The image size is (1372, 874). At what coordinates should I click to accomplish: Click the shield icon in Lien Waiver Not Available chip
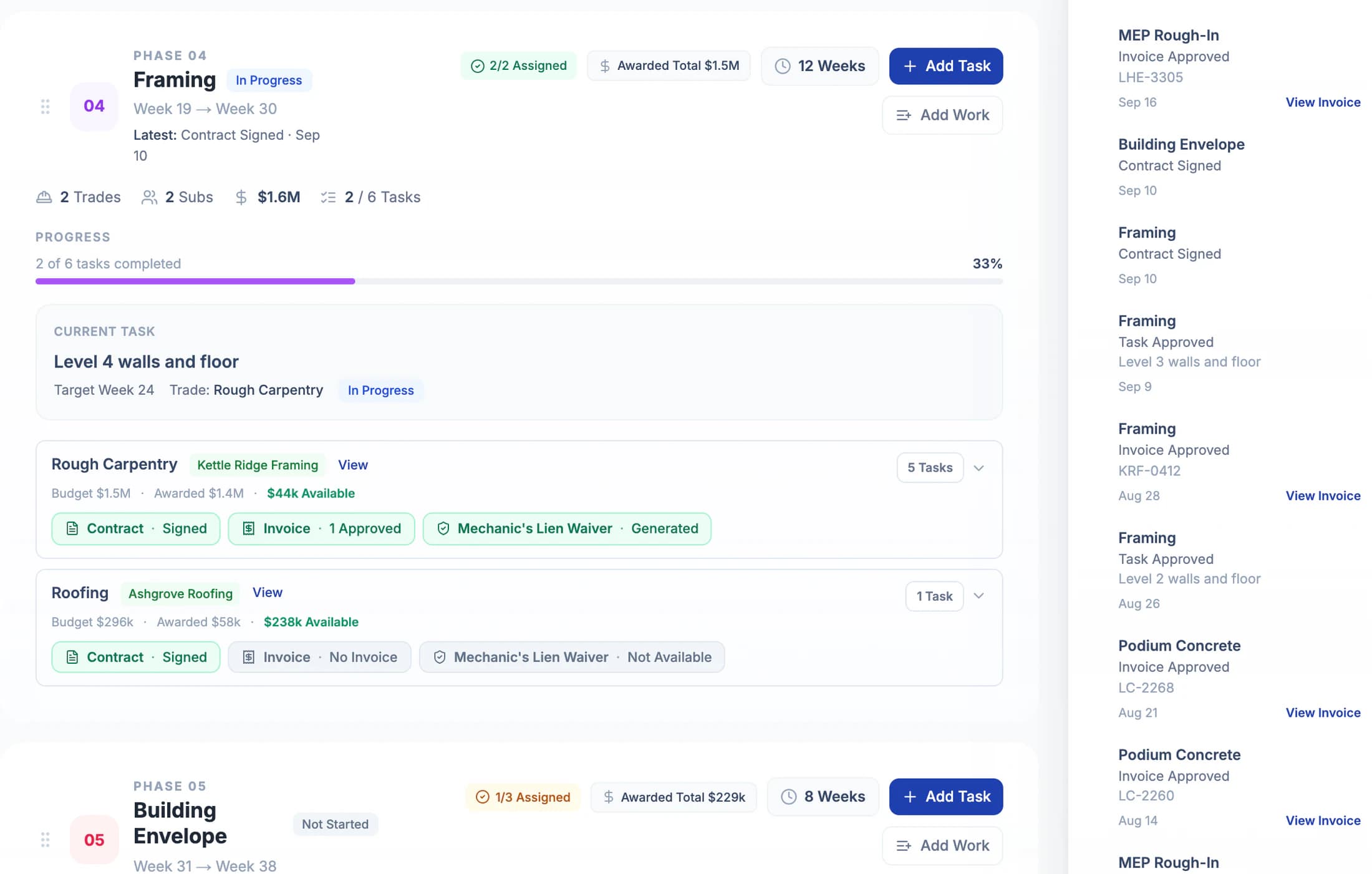(x=439, y=657)
